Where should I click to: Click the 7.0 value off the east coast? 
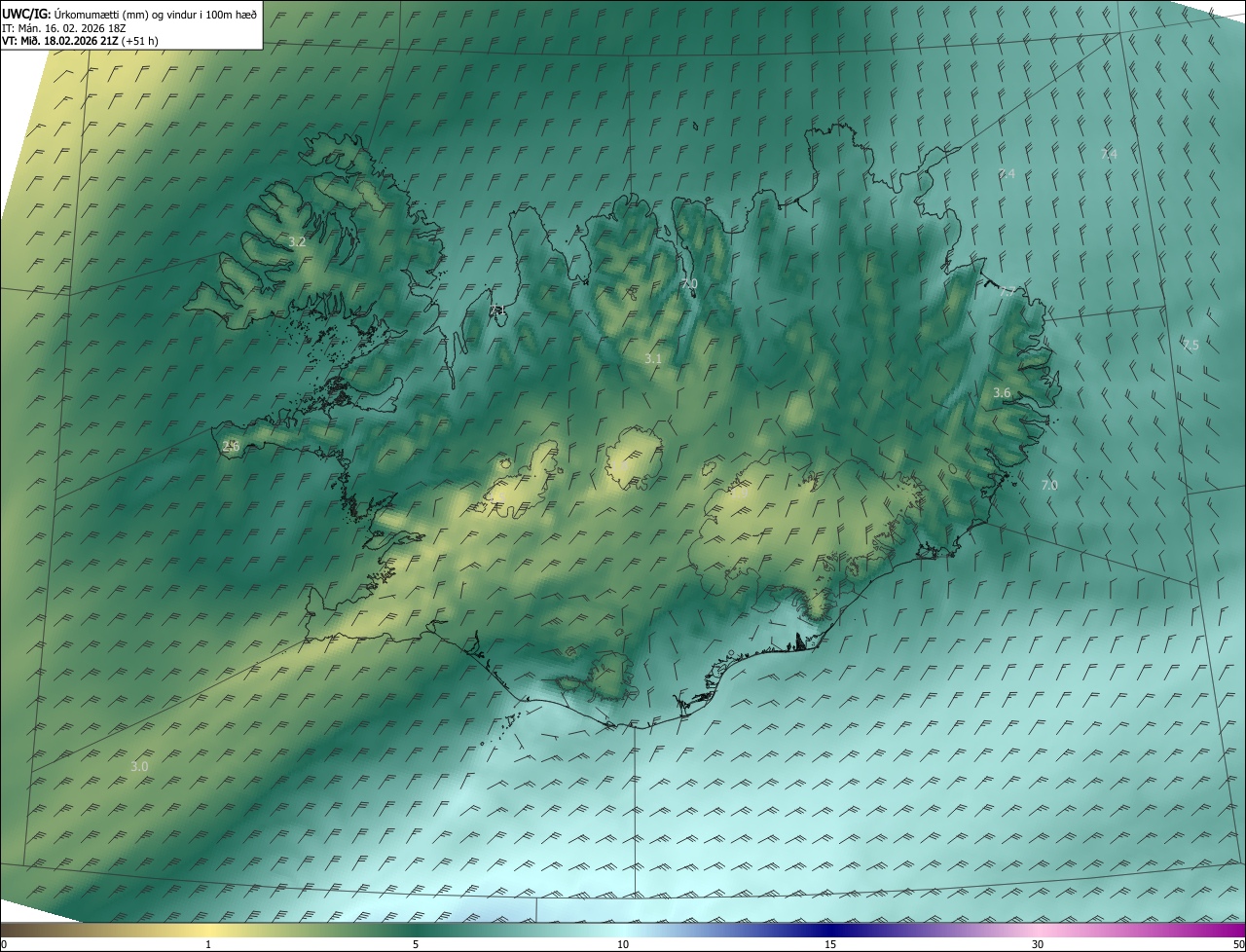1049,485
